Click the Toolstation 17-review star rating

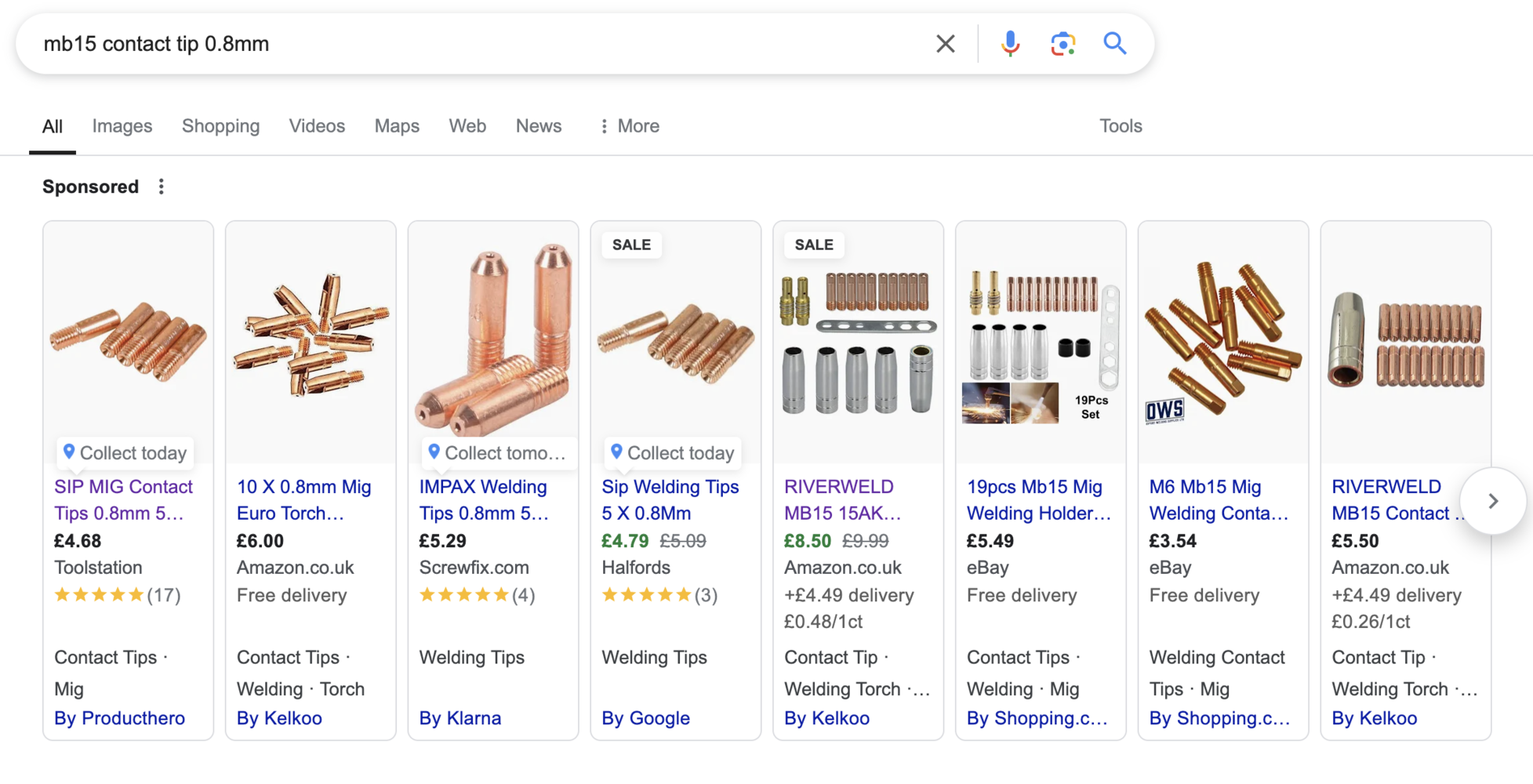118,595
